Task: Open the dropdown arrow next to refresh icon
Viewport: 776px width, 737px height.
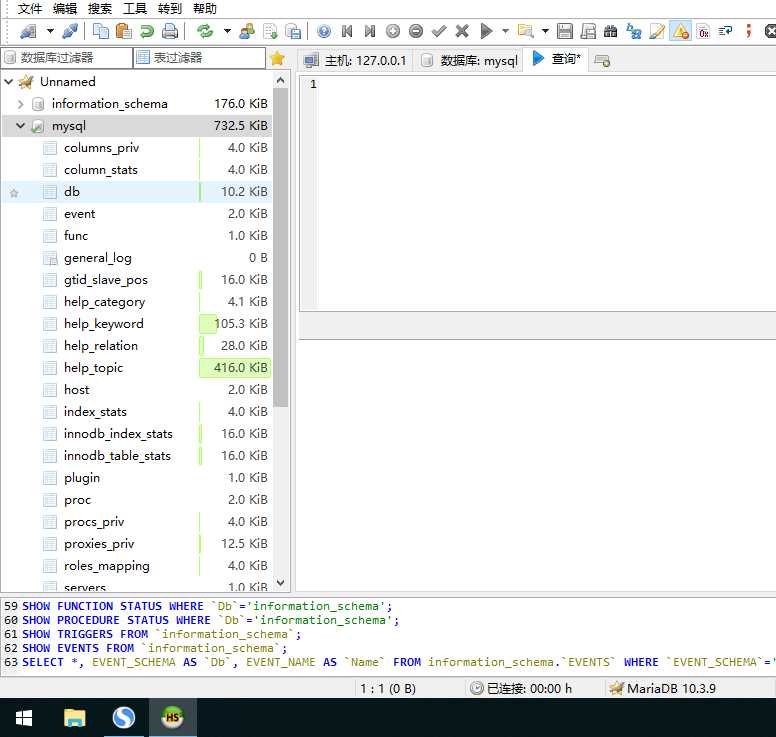Action: [227, 31]
